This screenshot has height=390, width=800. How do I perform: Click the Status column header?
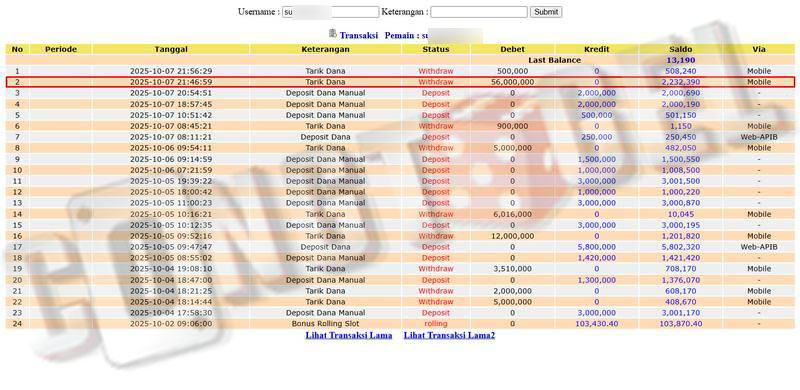coord(436,49)
